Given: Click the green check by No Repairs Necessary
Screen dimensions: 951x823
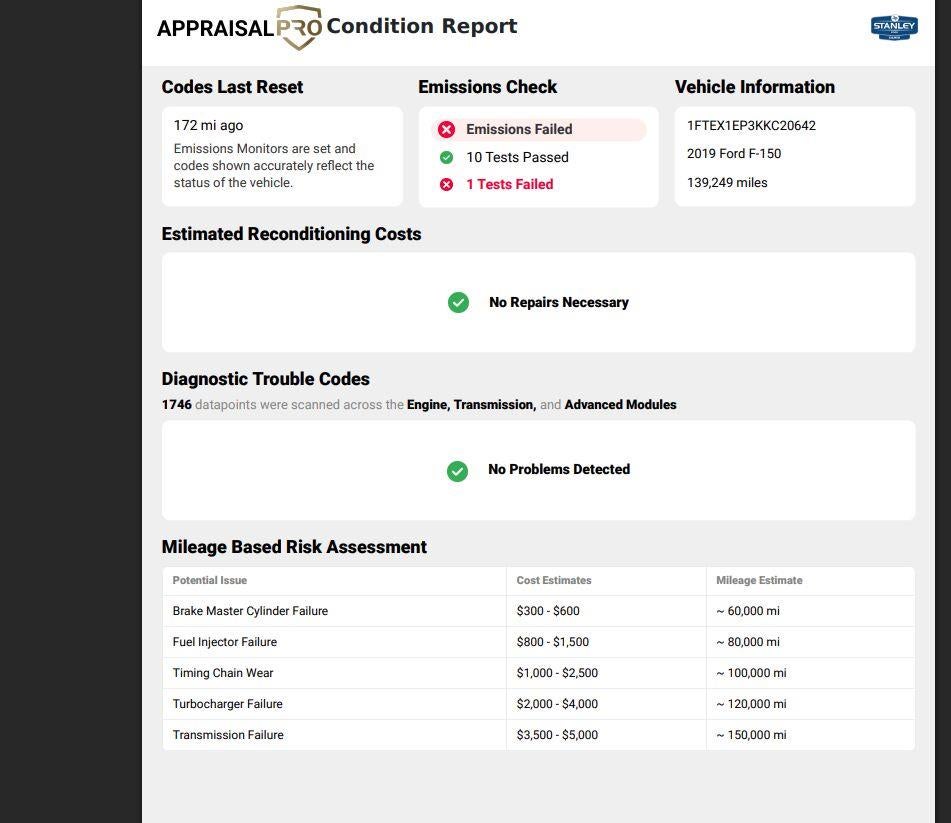Looking at the screenshot, I should click(459, 302).
